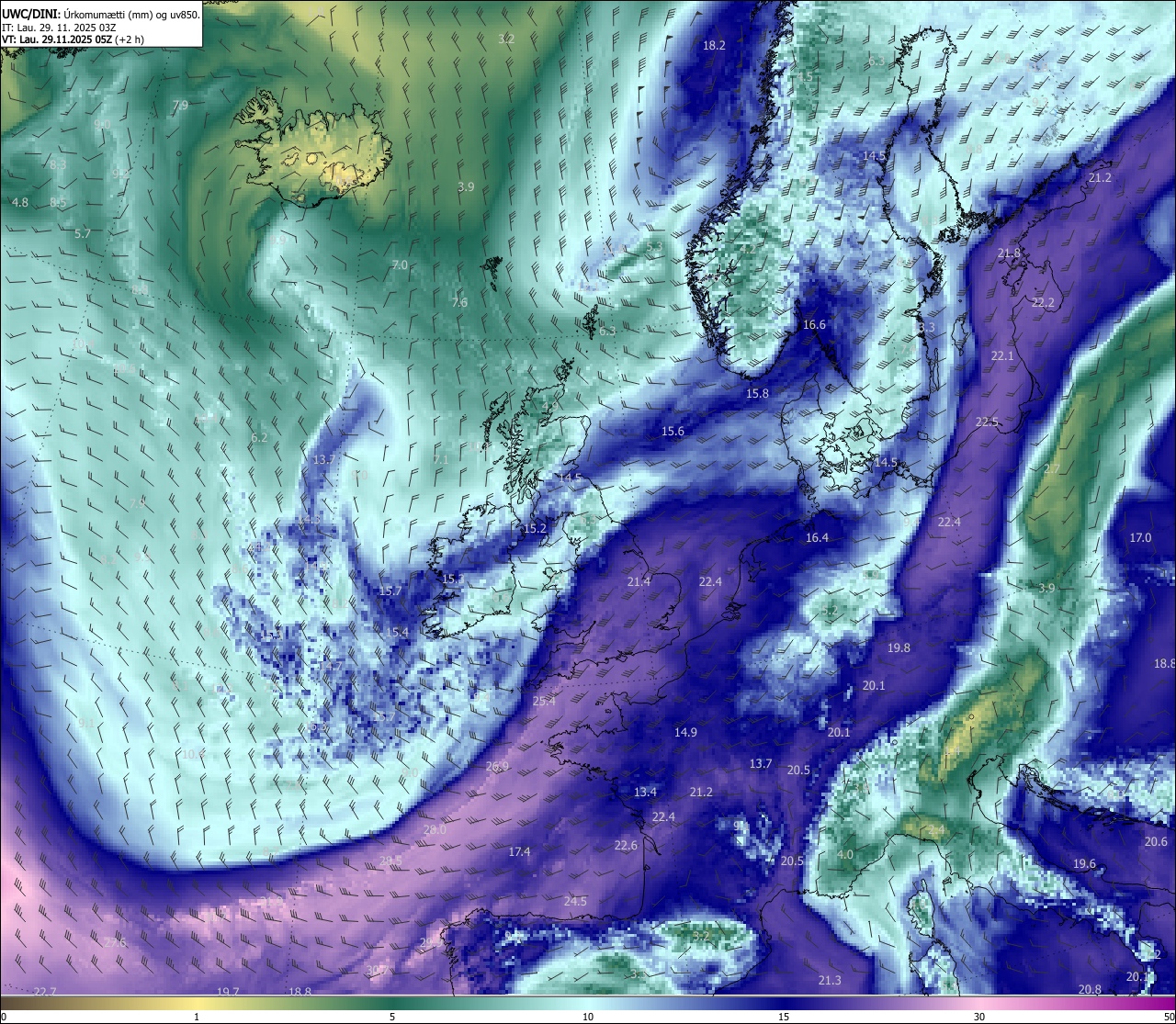Click the 19.7 value at the bottom

click(x=228, y=992)
